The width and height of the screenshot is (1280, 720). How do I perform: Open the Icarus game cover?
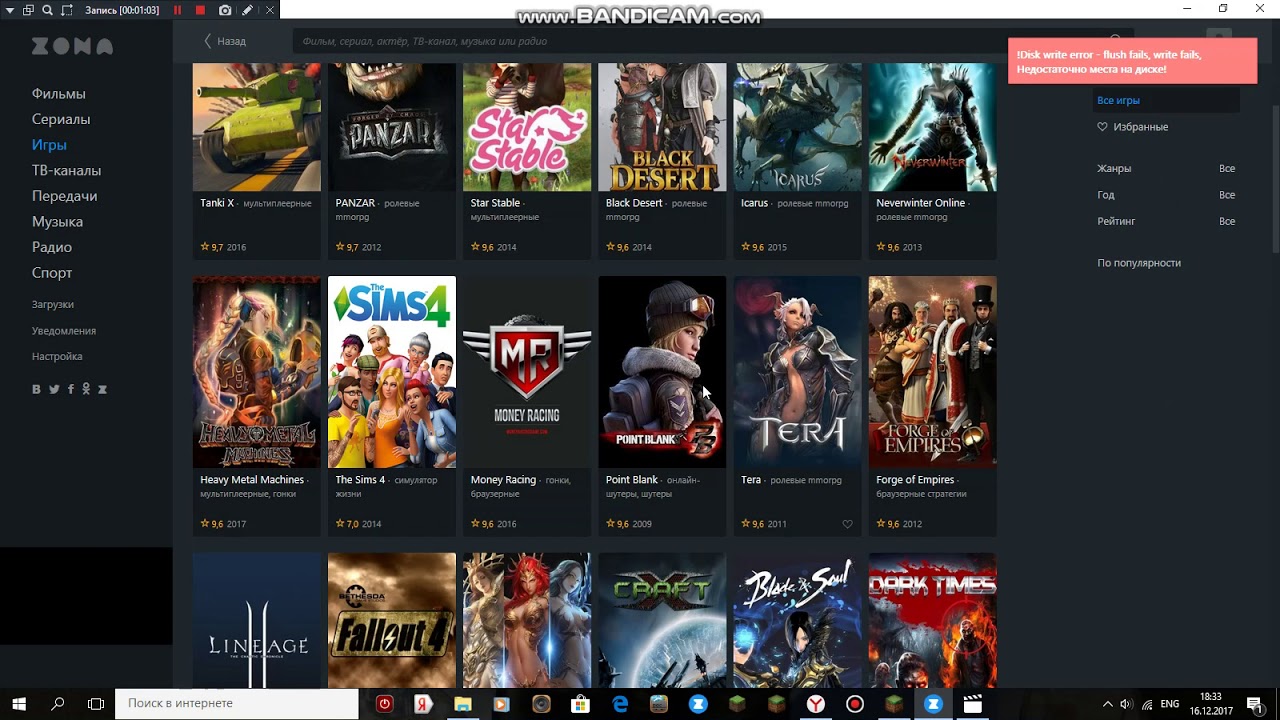(797, 127)
